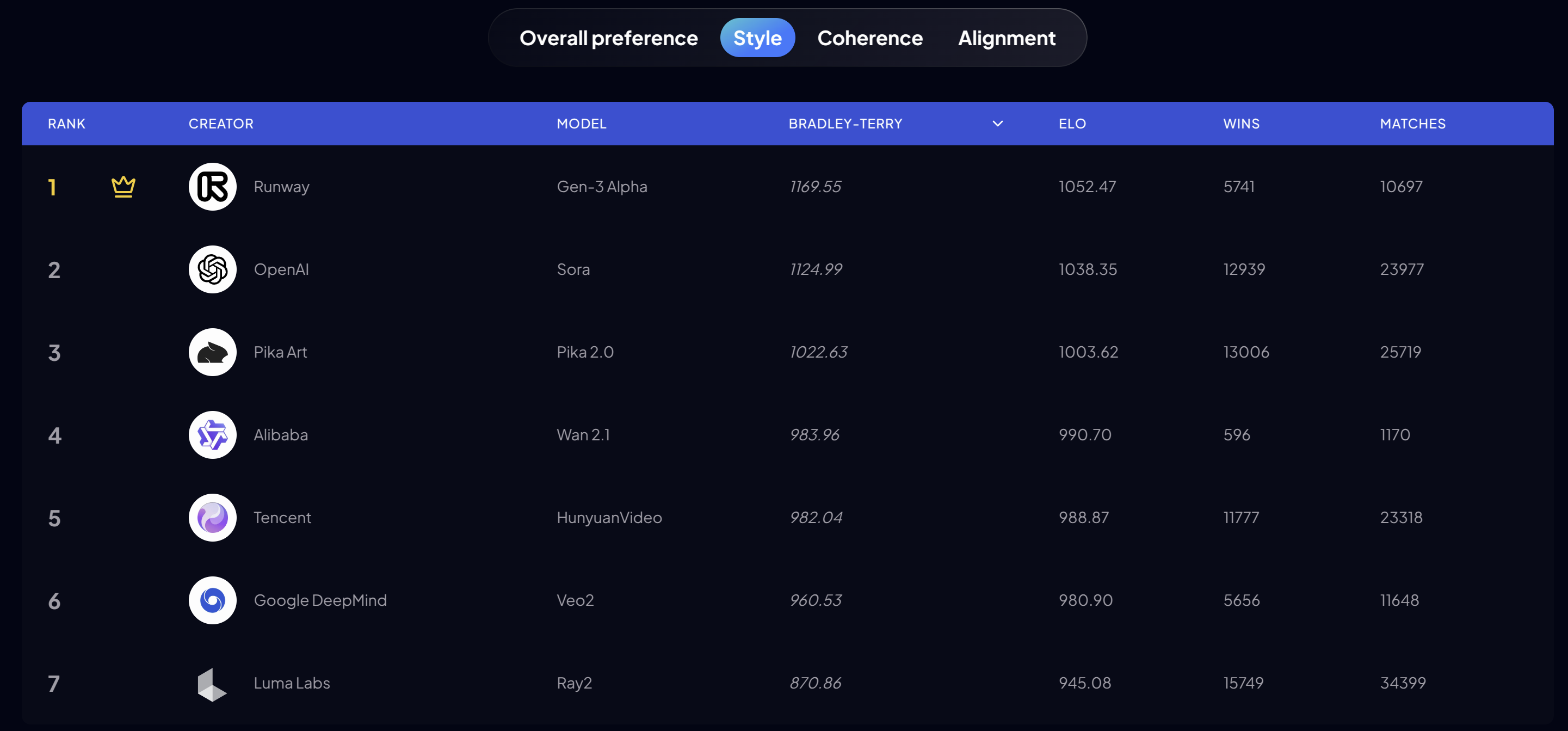Image resolution: width=1568 pixels, height=731 pixels.
Task: Click wins value 5741
Action: (1239, 186)
